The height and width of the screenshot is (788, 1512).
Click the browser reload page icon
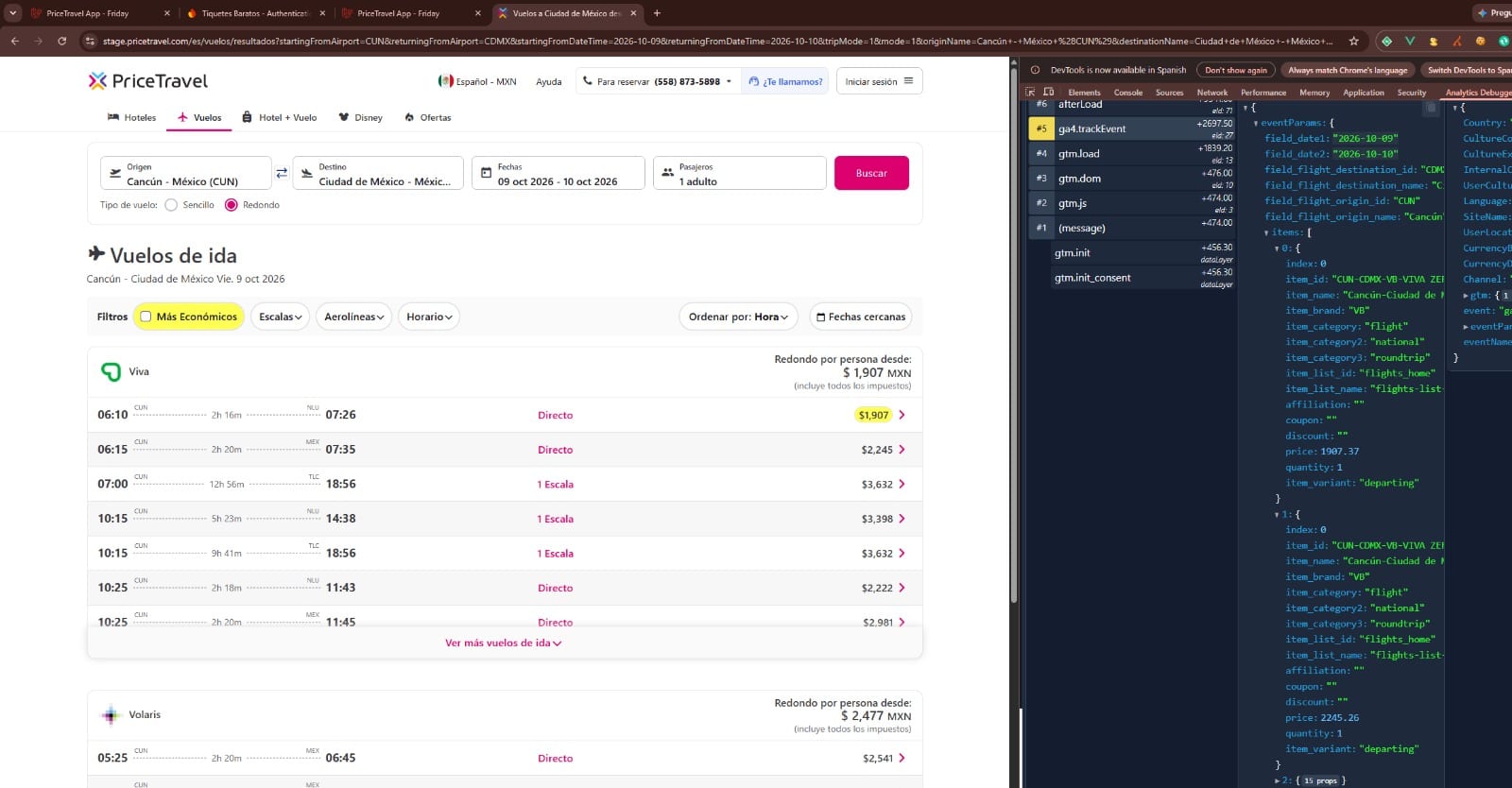(62, 41)
